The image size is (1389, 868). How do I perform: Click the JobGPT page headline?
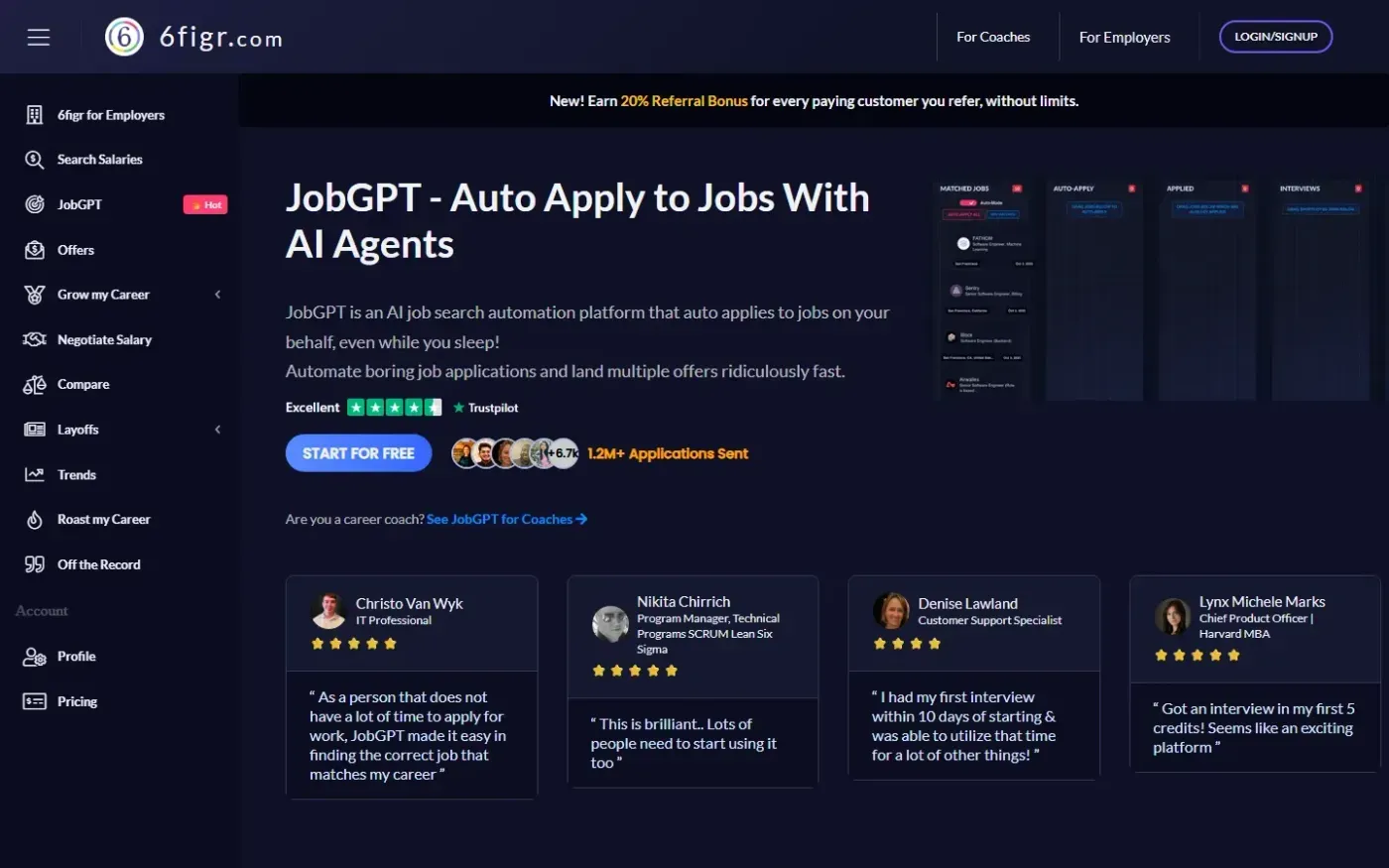coord(577,221)
